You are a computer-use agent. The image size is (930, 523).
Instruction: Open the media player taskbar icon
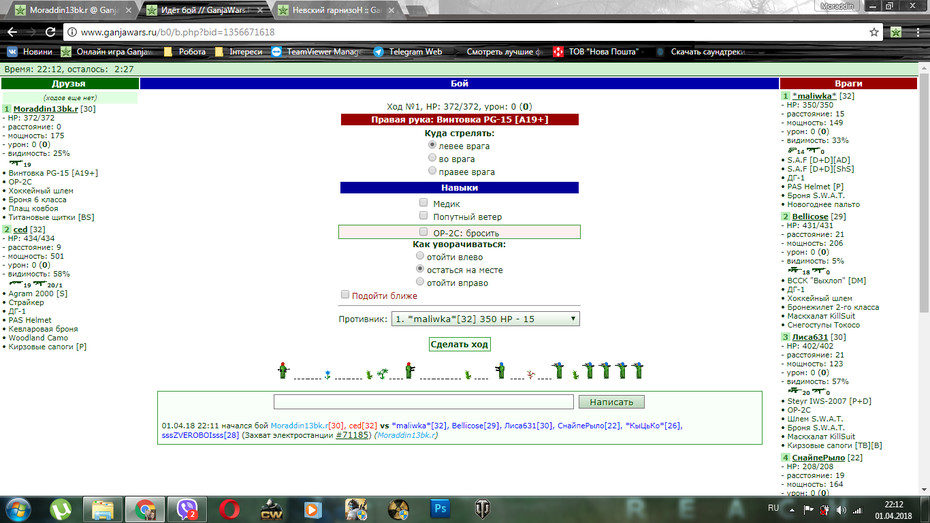313,510
